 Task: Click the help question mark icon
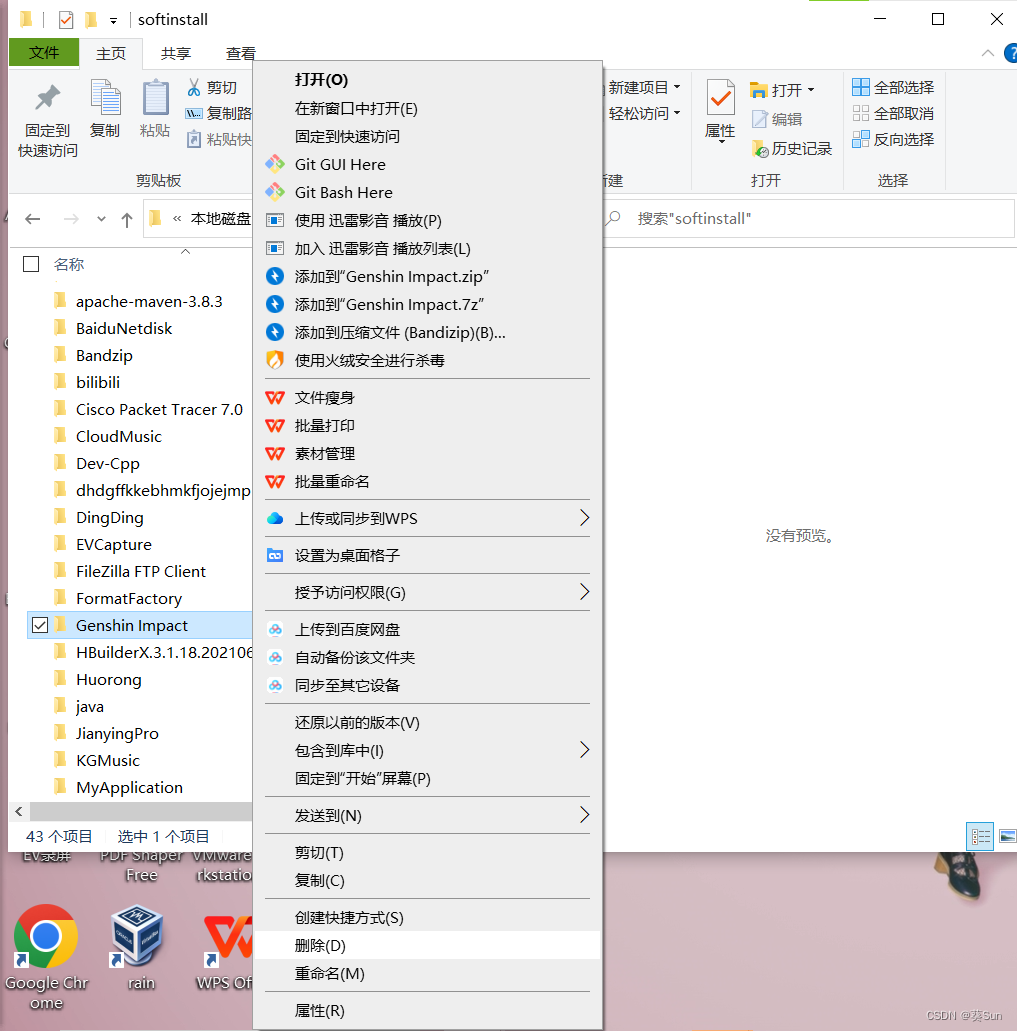pyautogui.click(x=1011, y=53)
